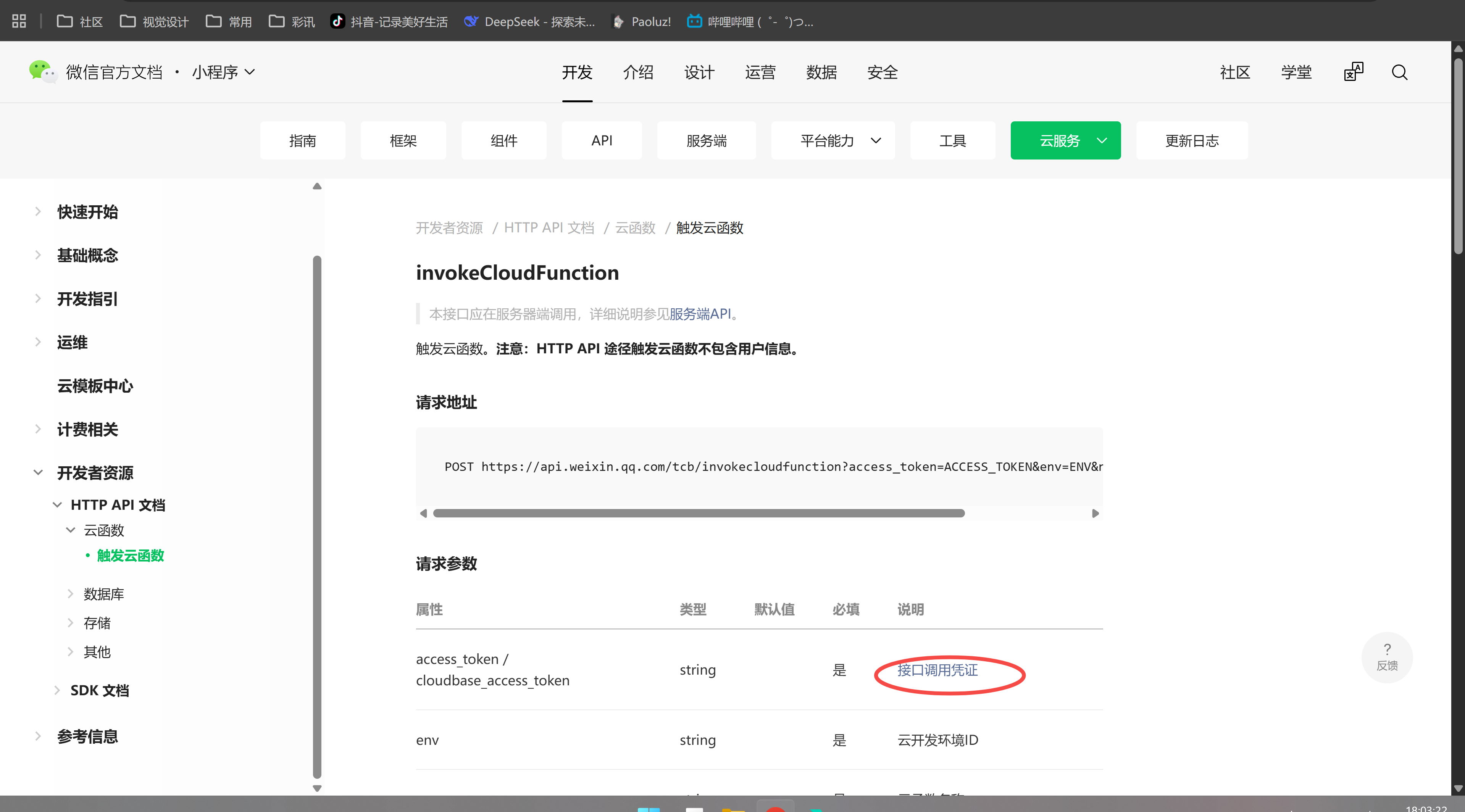Switch to the 设计 top tab
The image size is (1465, 812).
pos(699,72)
